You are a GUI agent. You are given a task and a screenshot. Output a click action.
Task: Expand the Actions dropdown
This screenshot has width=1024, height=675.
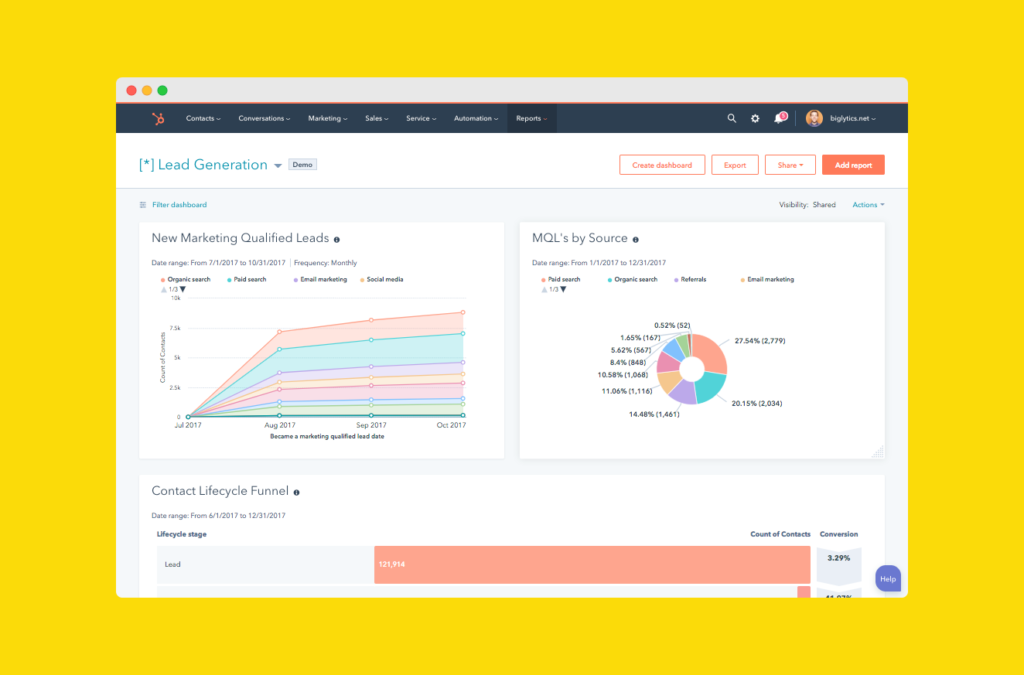pos(868,205)
